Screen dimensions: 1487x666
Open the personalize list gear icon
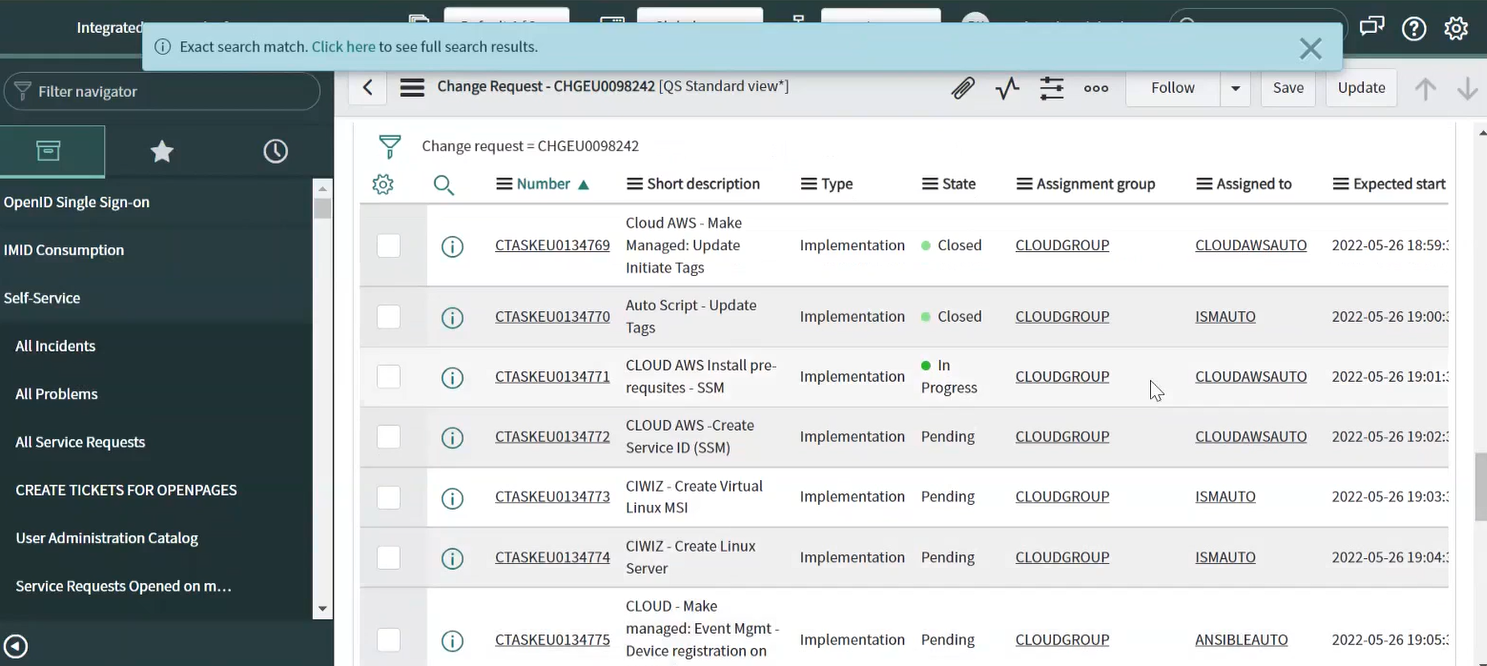pyautogui.click(x=382, y=184)
